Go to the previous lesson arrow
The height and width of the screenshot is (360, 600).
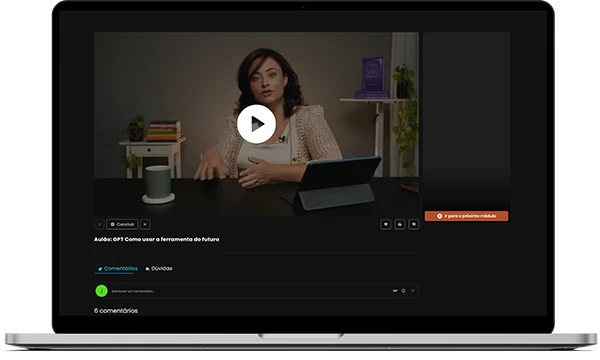[99, 225]
